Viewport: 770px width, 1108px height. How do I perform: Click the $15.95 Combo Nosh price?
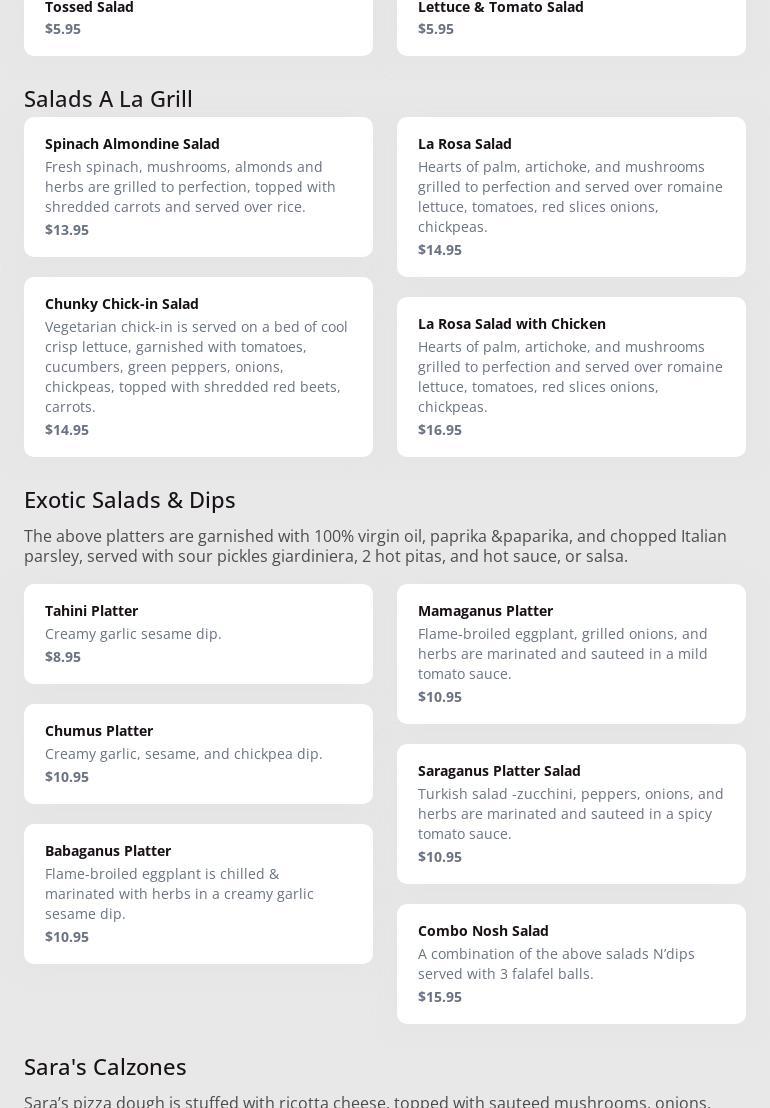(x=440, y=997)
